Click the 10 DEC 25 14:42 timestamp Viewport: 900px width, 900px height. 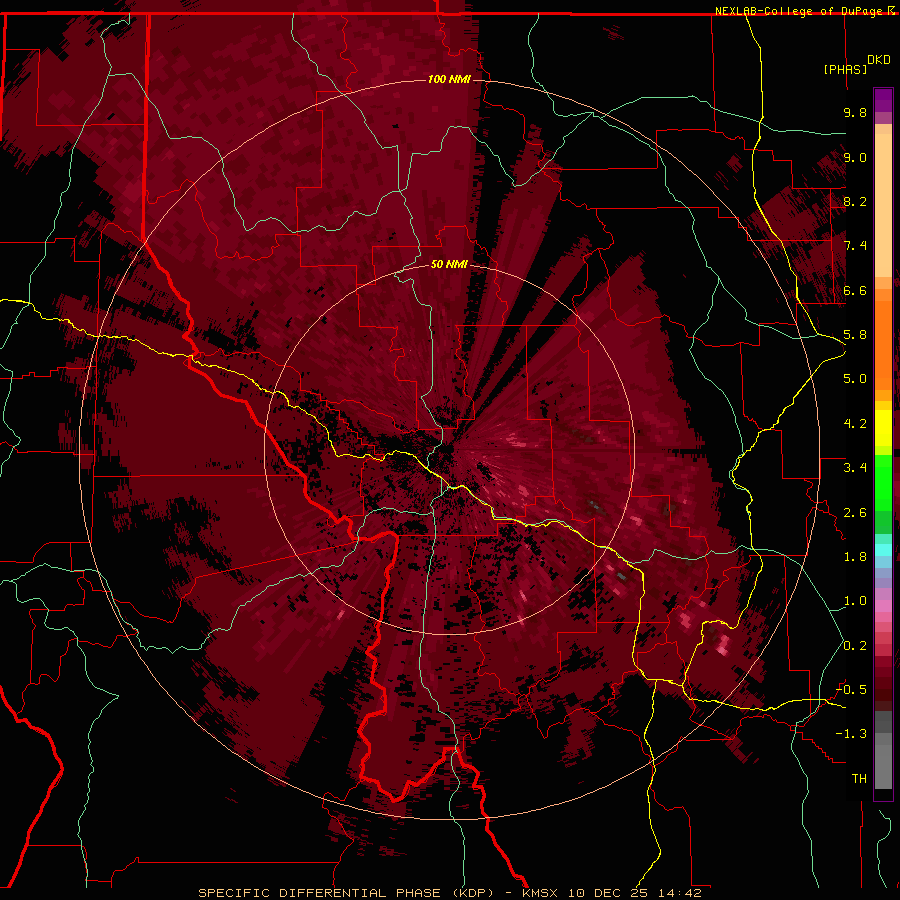tap(635, 893)
